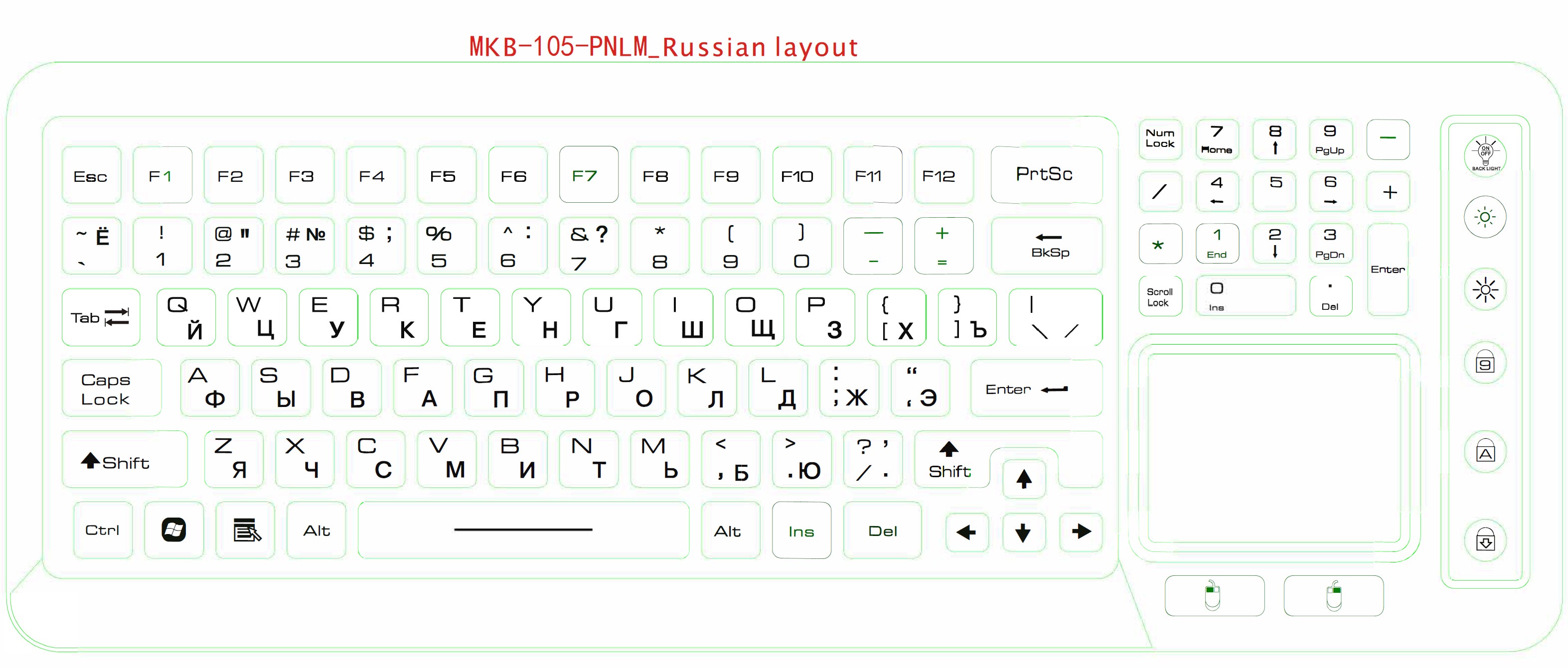Click inside the touchpad area
The image size is (1568, 668).
pyautogui.click(x=1274, y=447)
